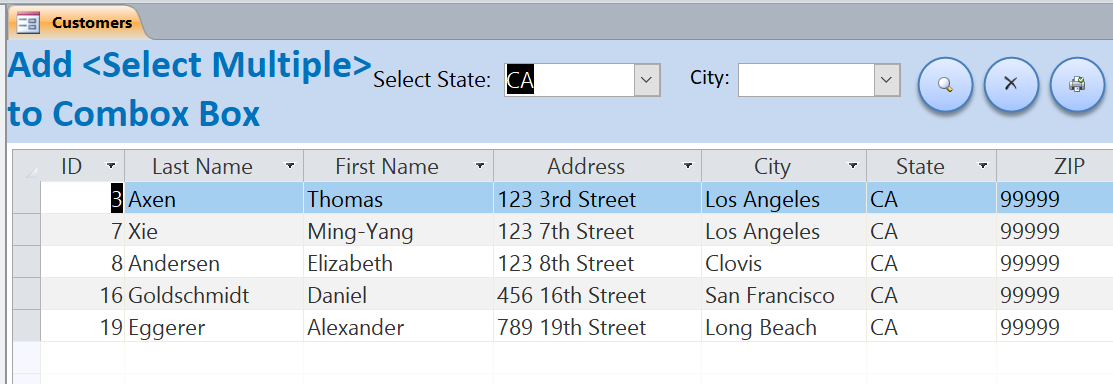Click the Last Name cell 'Xie'
The width and height of the screenshot is (1113, 384).
214,231
